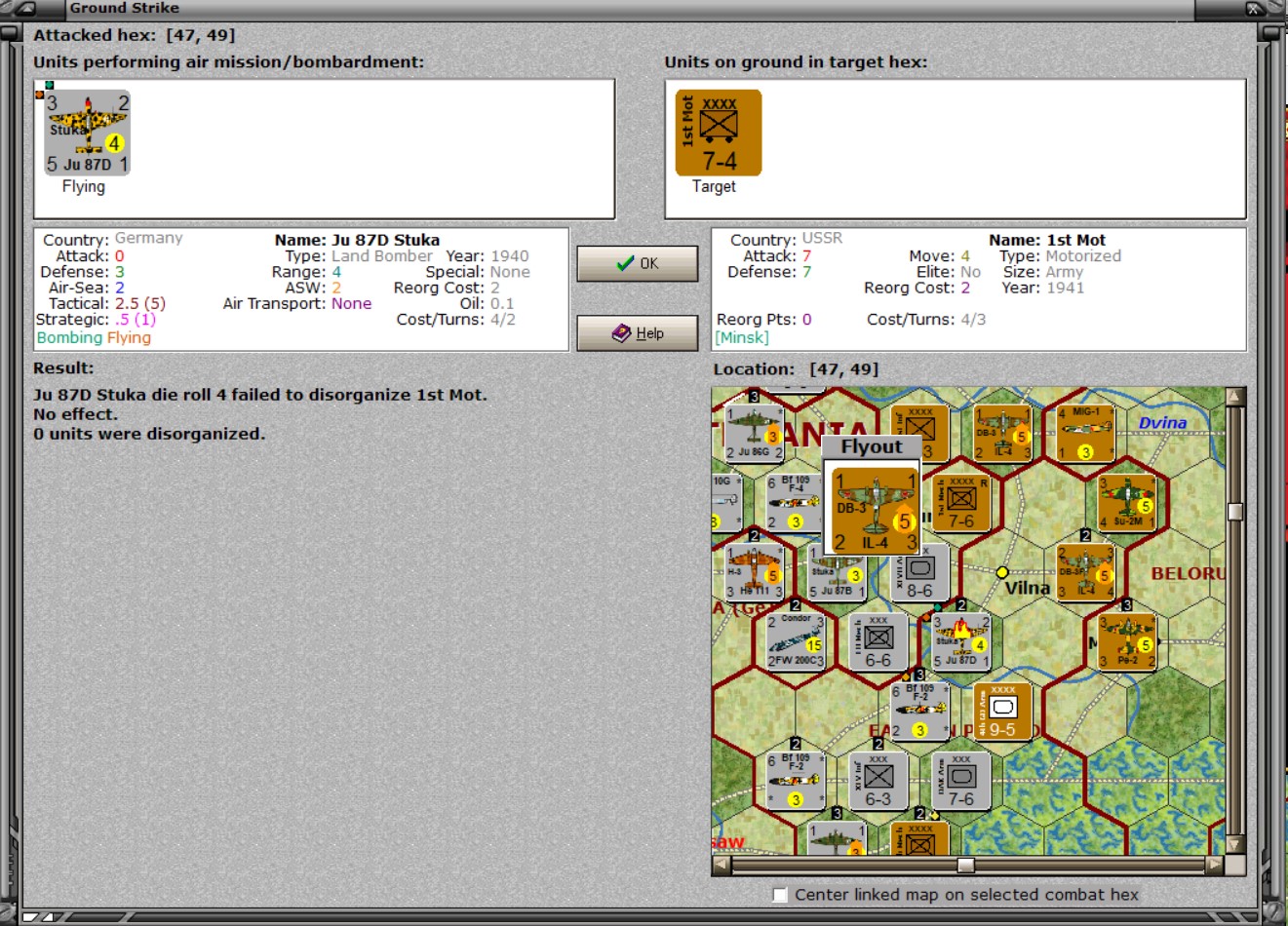This screenshot has width=1288, height=926.
Task: Select the MIG-1 fighter counter
Action: pos(1085,433)
